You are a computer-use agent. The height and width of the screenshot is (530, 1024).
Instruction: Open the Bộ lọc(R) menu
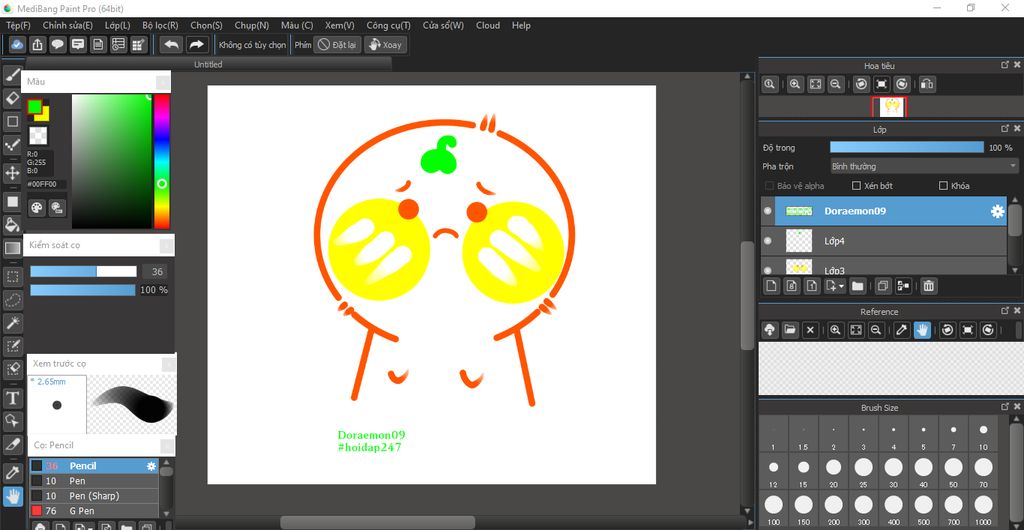coord(160,25)
